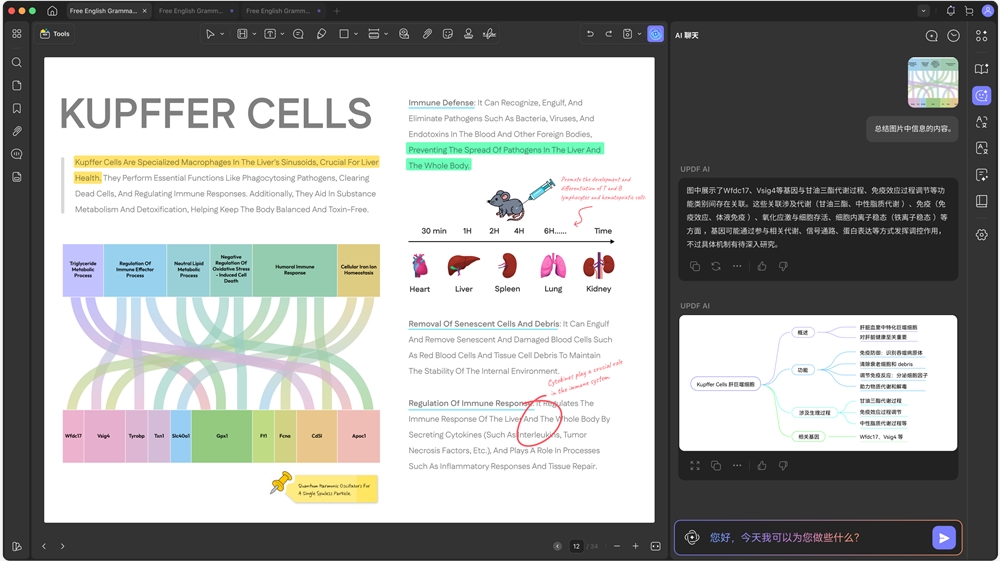1000x561 pixels.
Task: Select the signature tool
Action: pyautogui.click(x=489, y=34)
